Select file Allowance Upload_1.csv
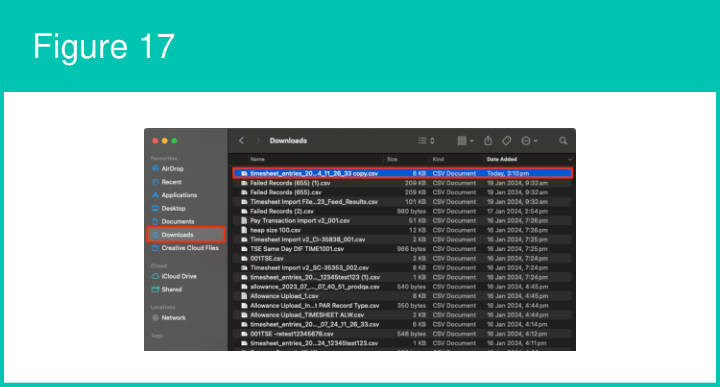 pos(403,296)
